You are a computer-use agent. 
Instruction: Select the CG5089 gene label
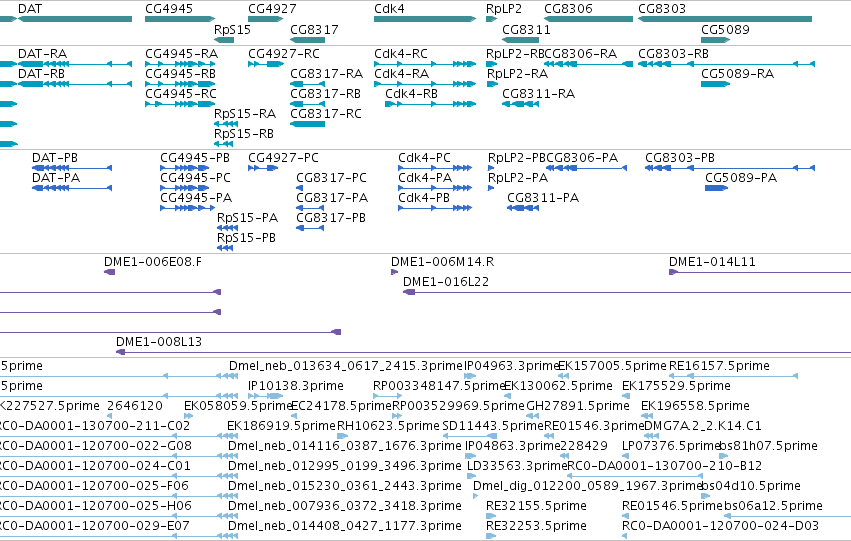(725, 29)
